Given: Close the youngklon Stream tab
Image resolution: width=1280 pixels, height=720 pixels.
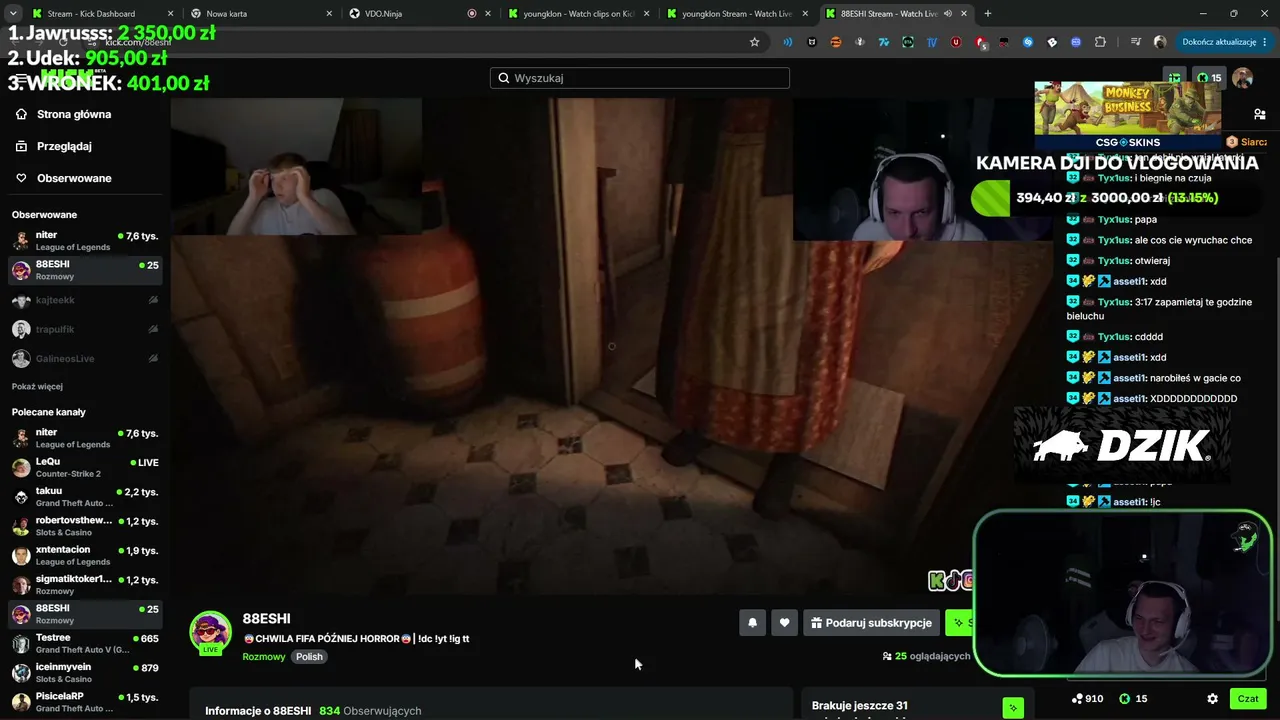Looking at the screenshot, I should [x=804, y=13].
